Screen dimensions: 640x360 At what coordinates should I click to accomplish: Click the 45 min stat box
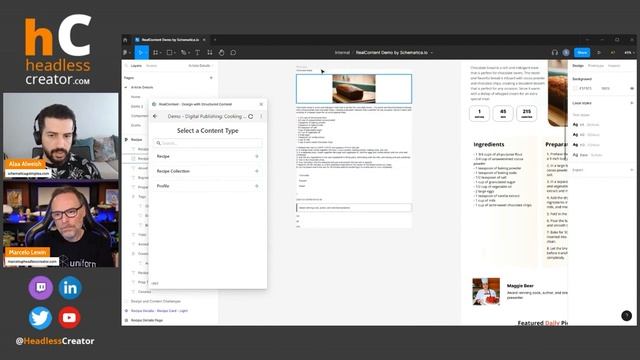(503, 113)
